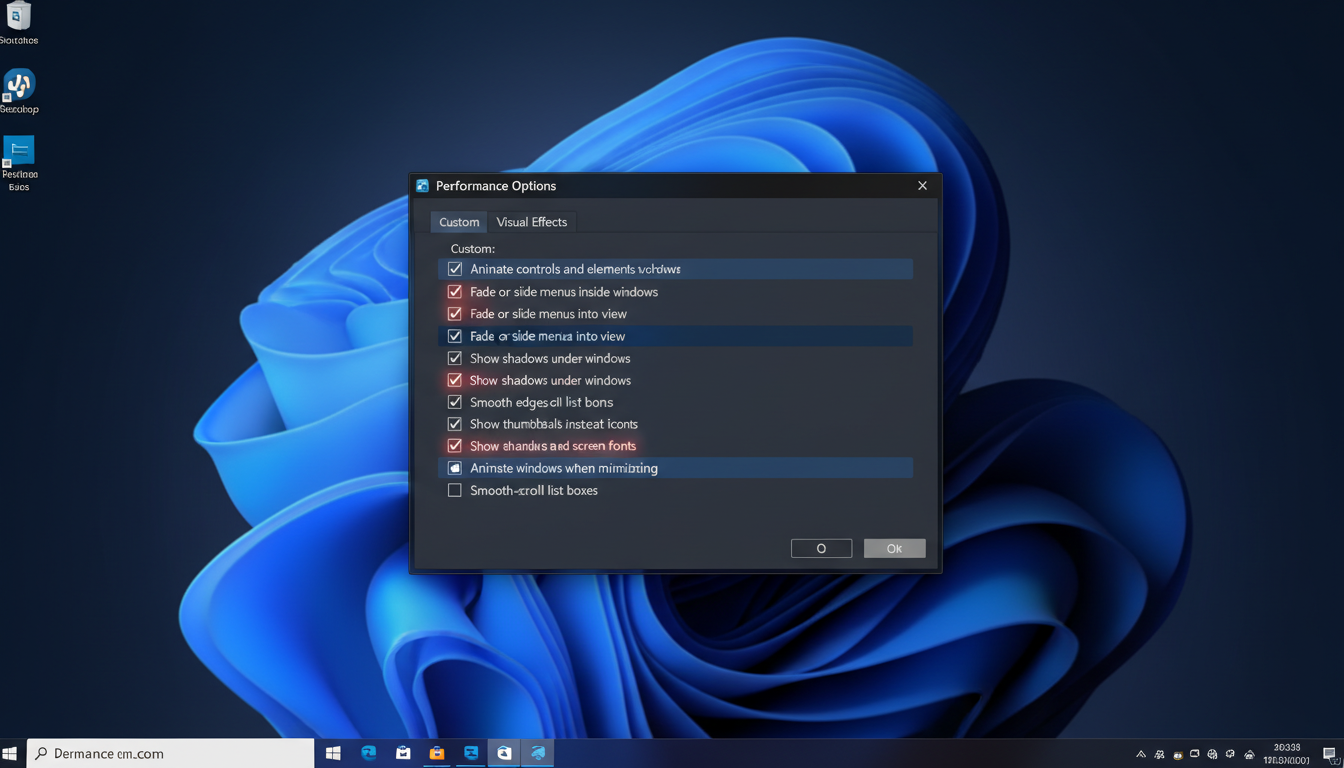Open the orange briefcase app on the taskbar
Viewport: 1344px width, 768px height.
[436, 753]
